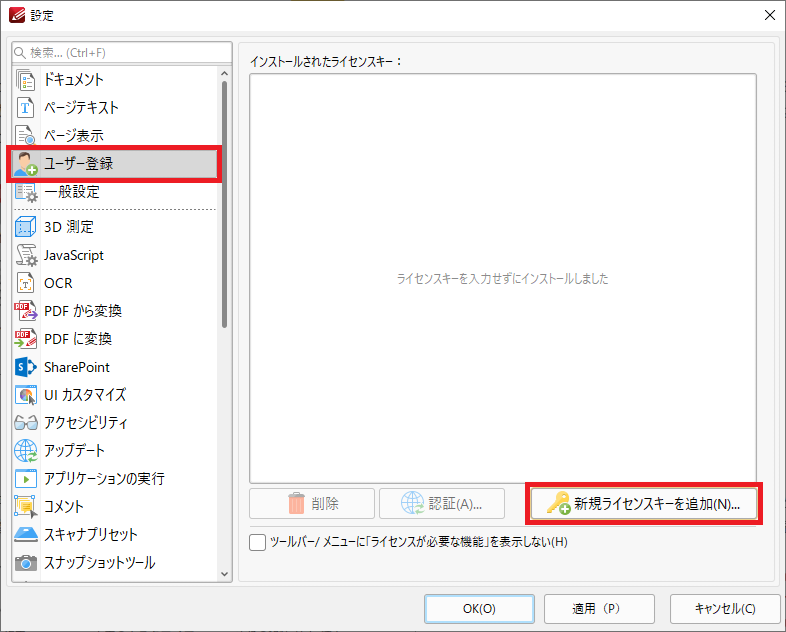Click the アクセシビリティ glasses icon
The width and height of the screenshot is (786, 632).
[26, 423]
